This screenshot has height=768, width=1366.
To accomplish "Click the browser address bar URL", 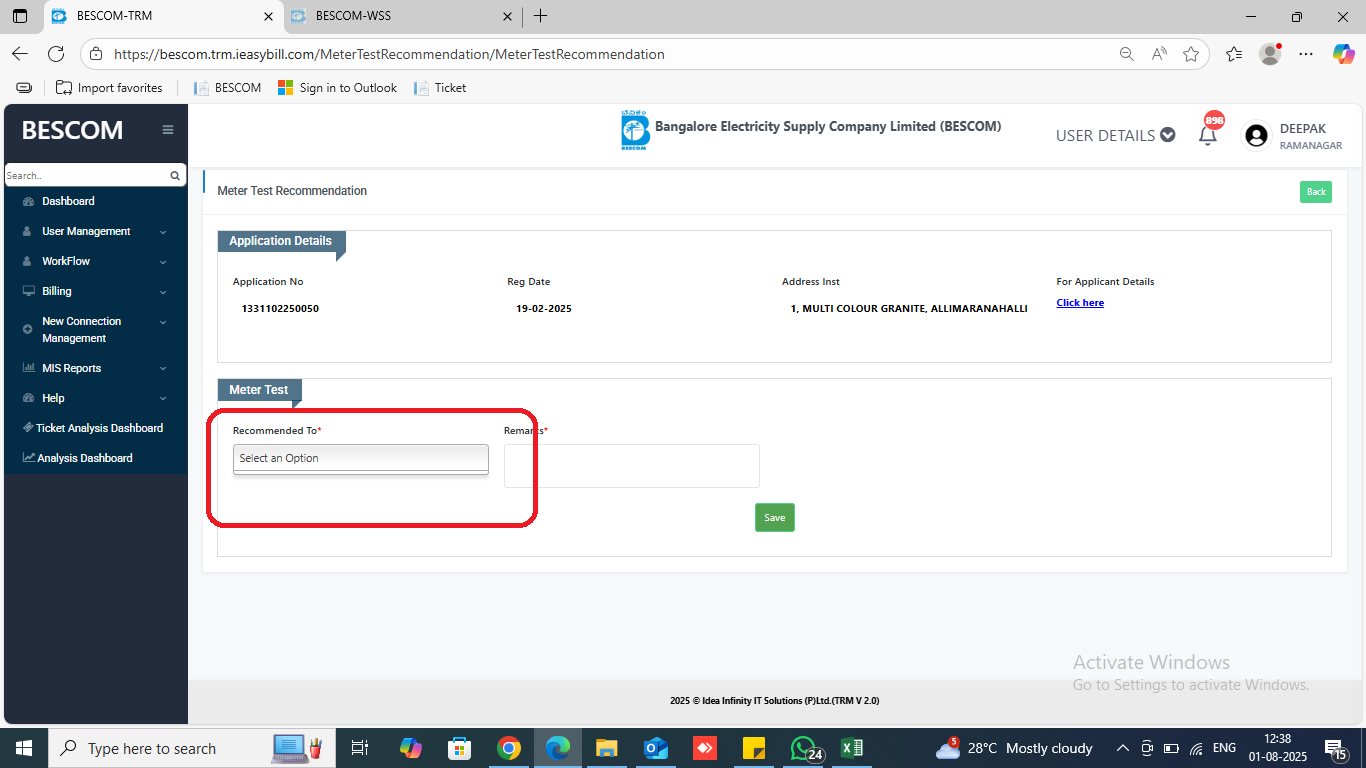I will click(389, 54).
